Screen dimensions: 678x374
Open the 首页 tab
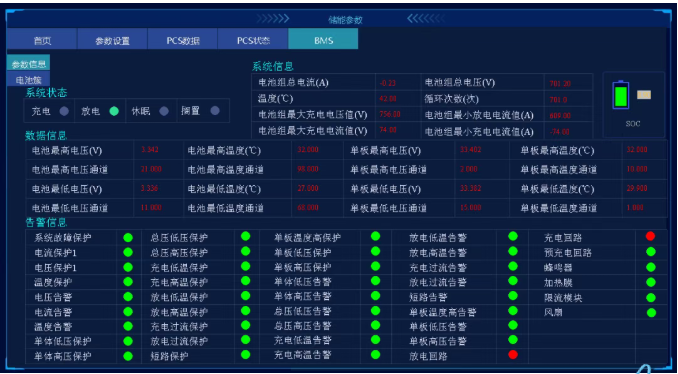pos(42,40)
